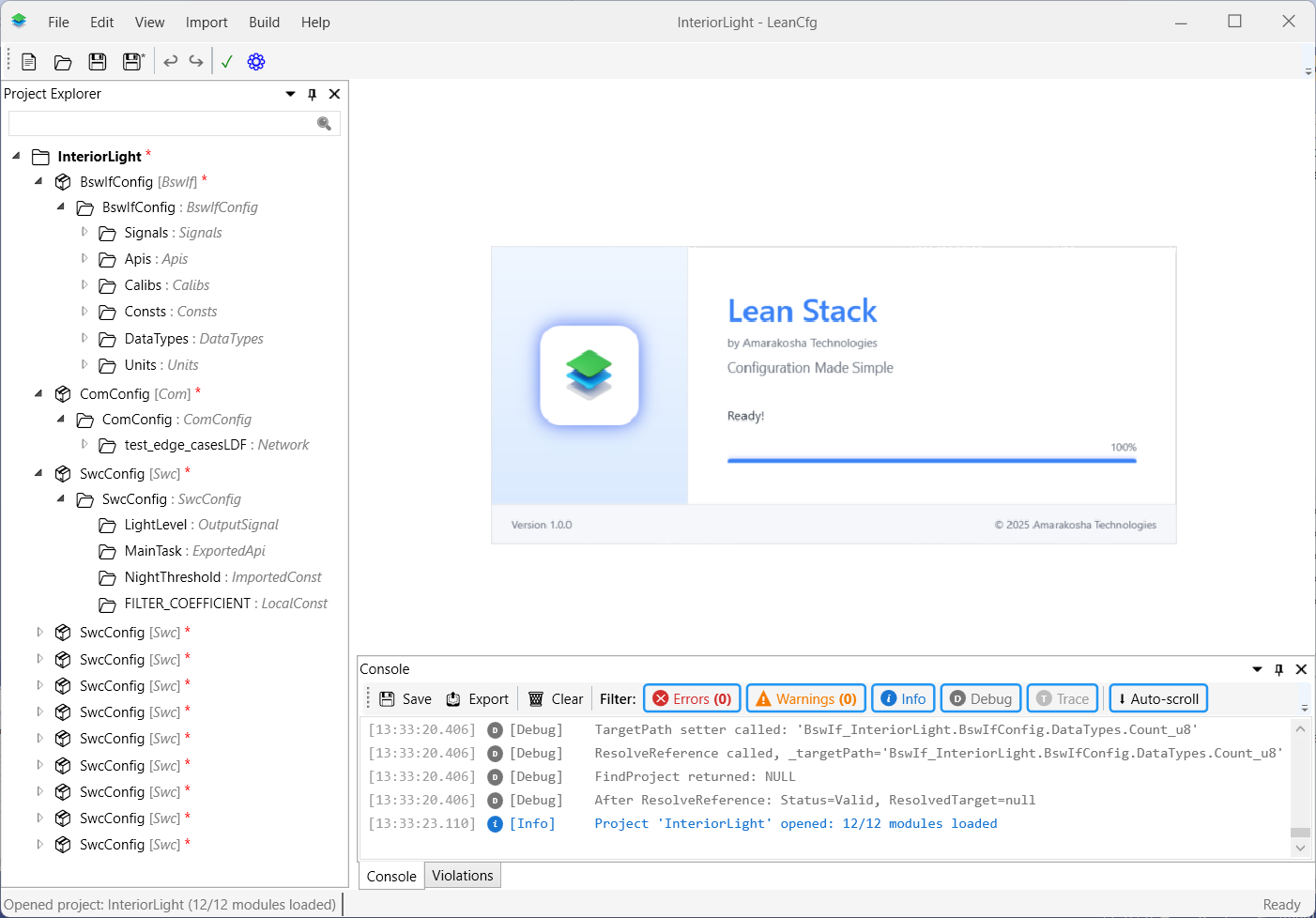Image resolution: width=1316 pixels, height=918 pixels.
Task: Switch to the Violations tab
Action: (x=462, y=876)
